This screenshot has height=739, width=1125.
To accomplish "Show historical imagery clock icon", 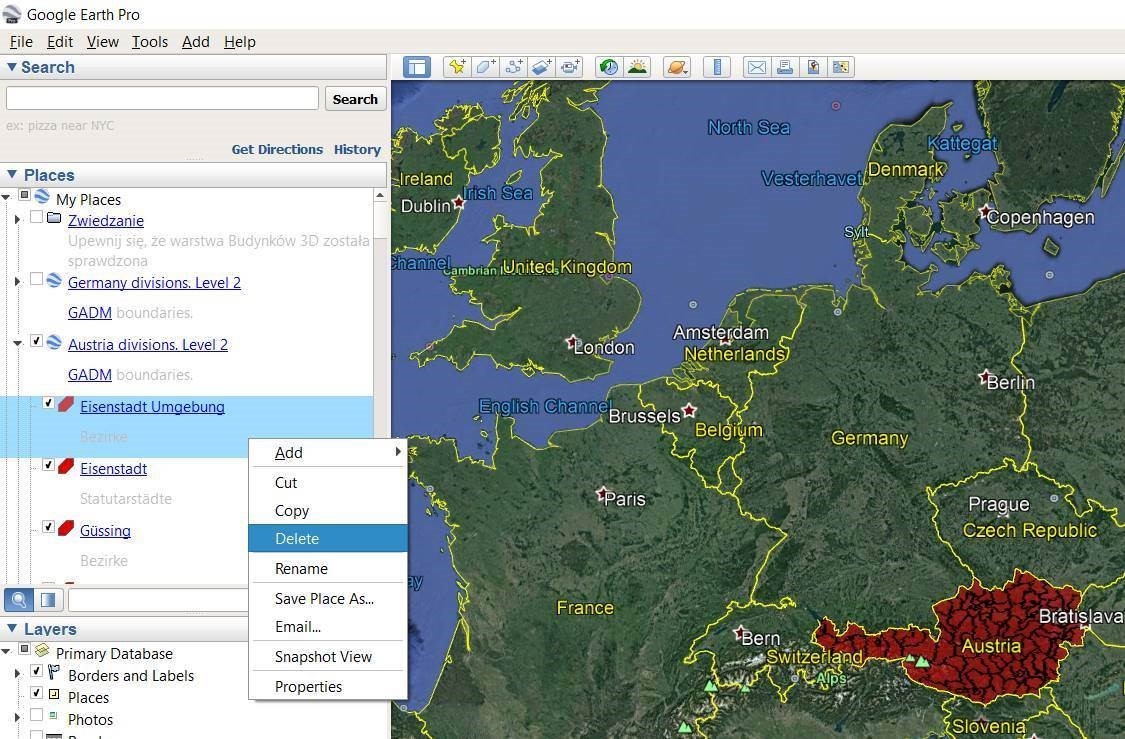I will [608, 67].
